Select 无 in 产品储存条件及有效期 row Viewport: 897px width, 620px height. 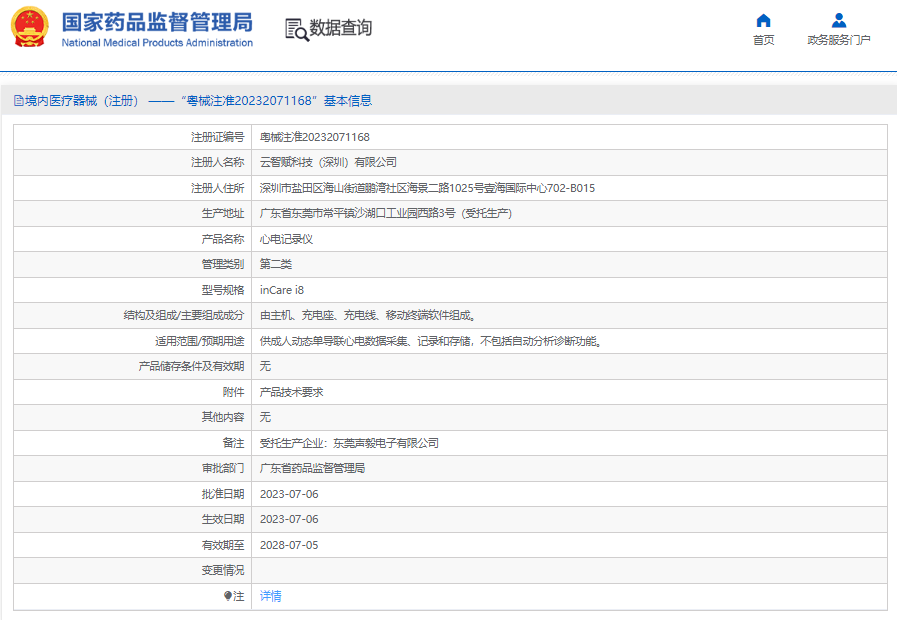click(x=265, y=367)
